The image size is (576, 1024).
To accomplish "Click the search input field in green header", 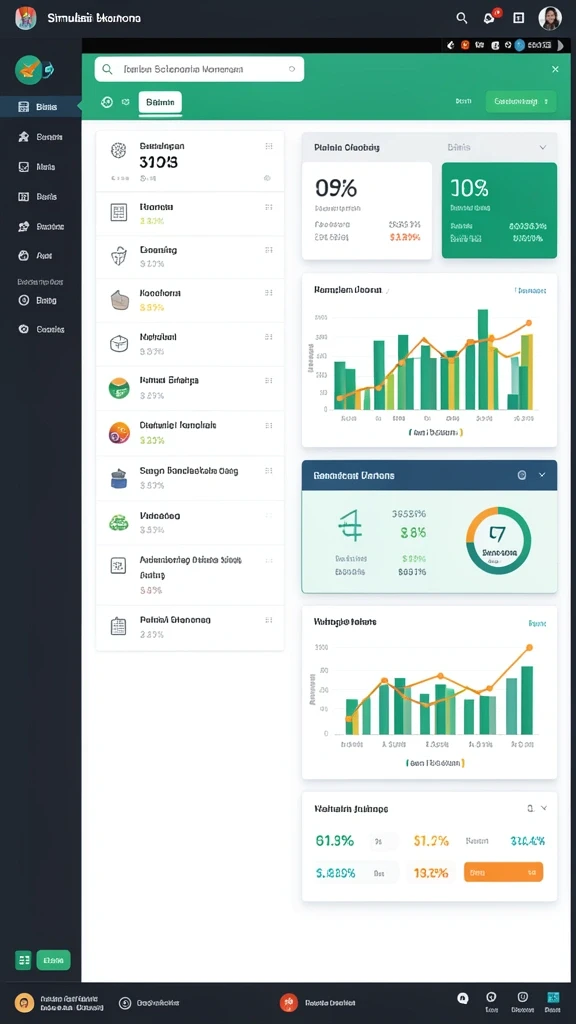I will [199, 69].
